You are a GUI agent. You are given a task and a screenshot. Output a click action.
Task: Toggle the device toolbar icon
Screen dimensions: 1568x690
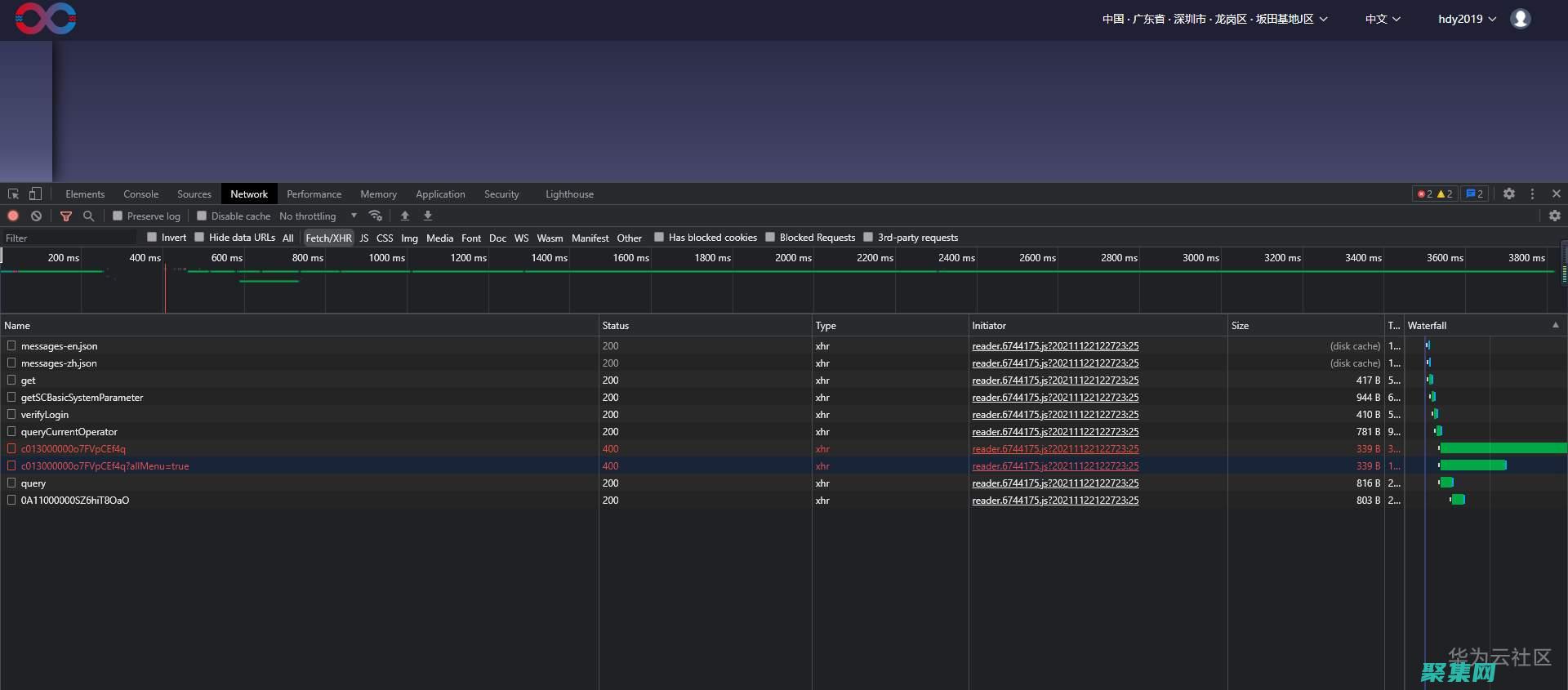(35, 194)
